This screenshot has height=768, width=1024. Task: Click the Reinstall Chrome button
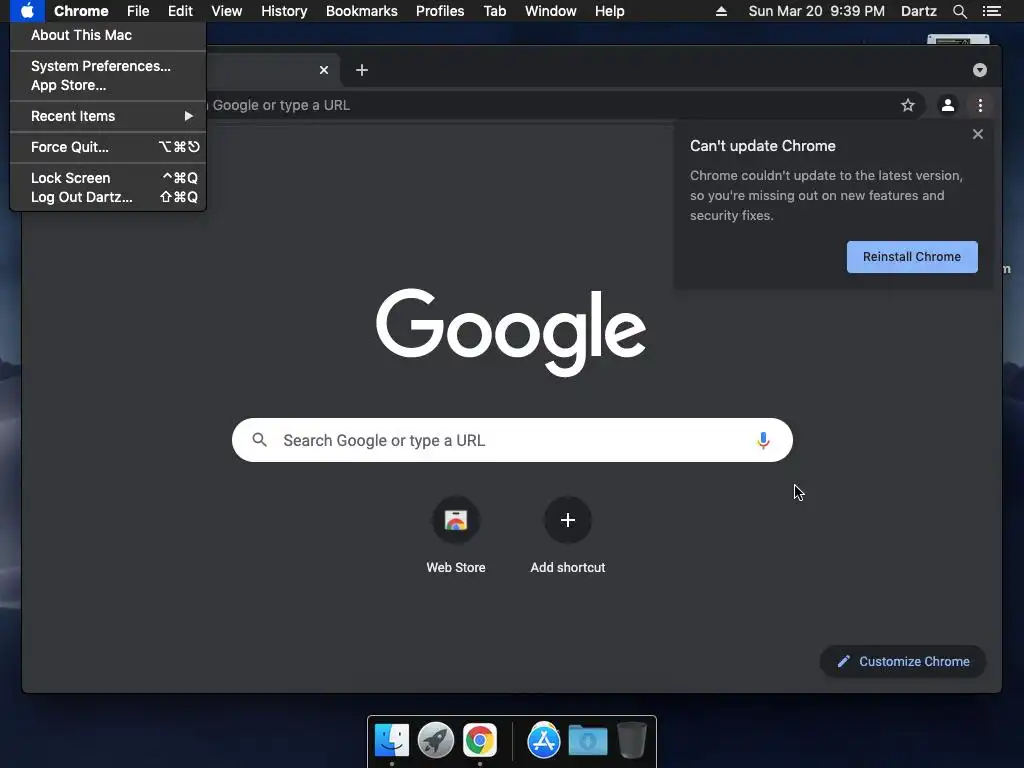click(x=912, y=257)
